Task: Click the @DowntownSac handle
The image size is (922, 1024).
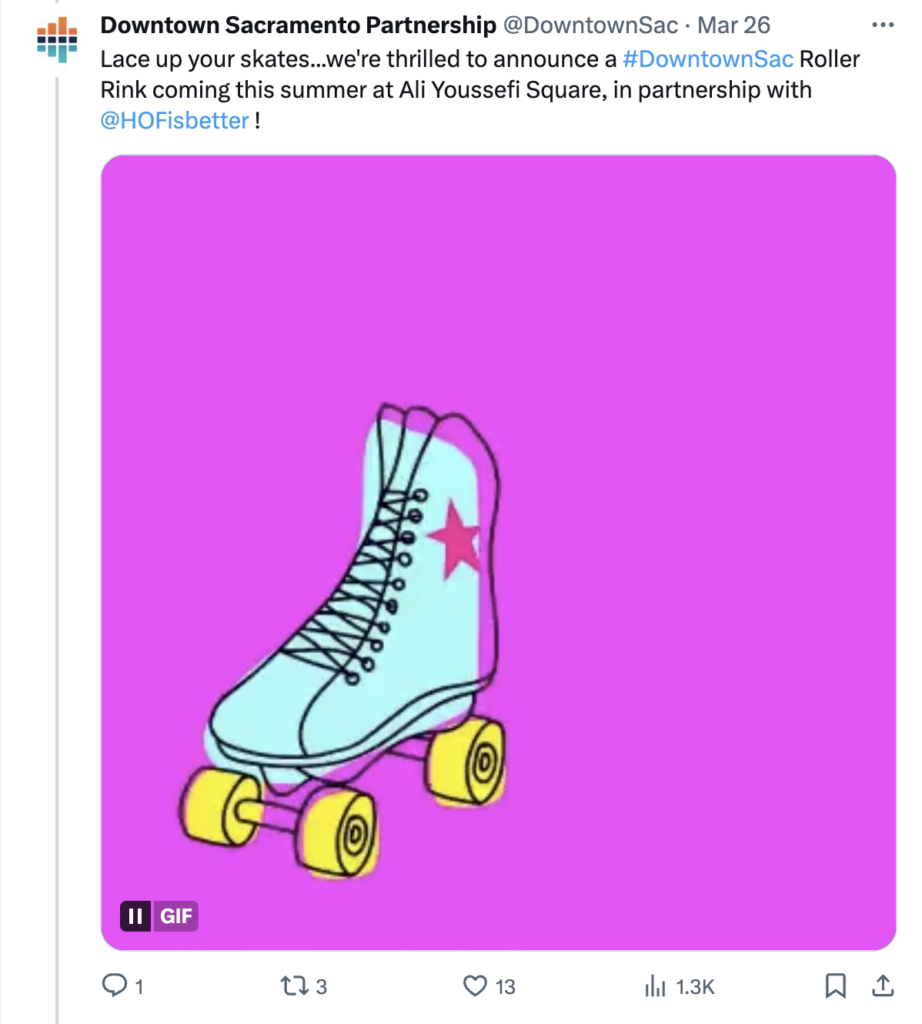Action: tap(590, 25)
